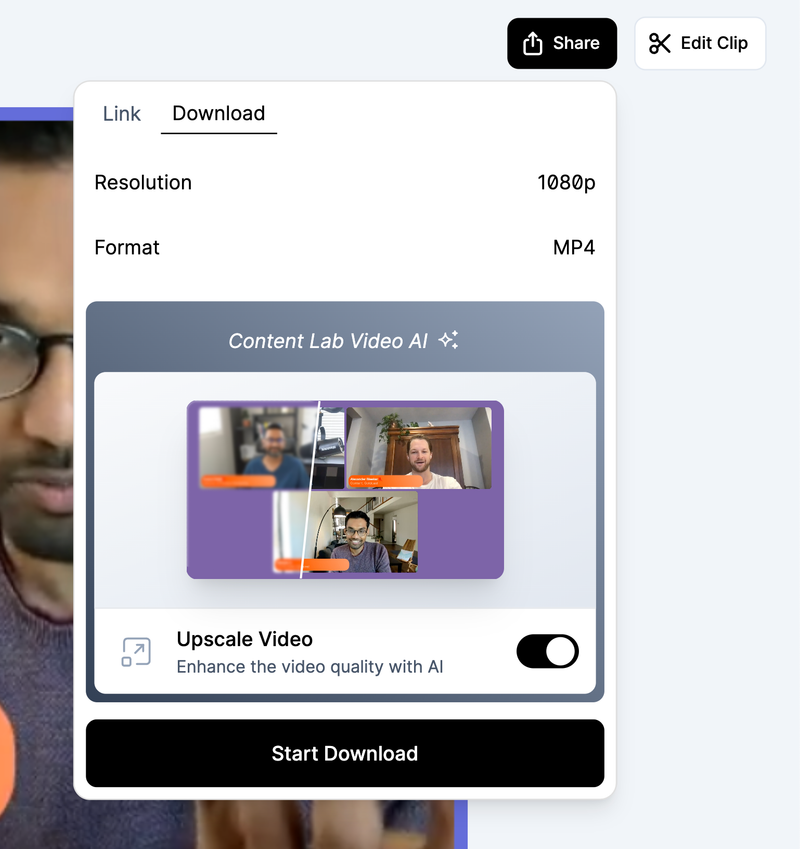The height and width of the screenshot is (849, 800).
Task: Switch to the Link tab
Action: pos(121,114)
